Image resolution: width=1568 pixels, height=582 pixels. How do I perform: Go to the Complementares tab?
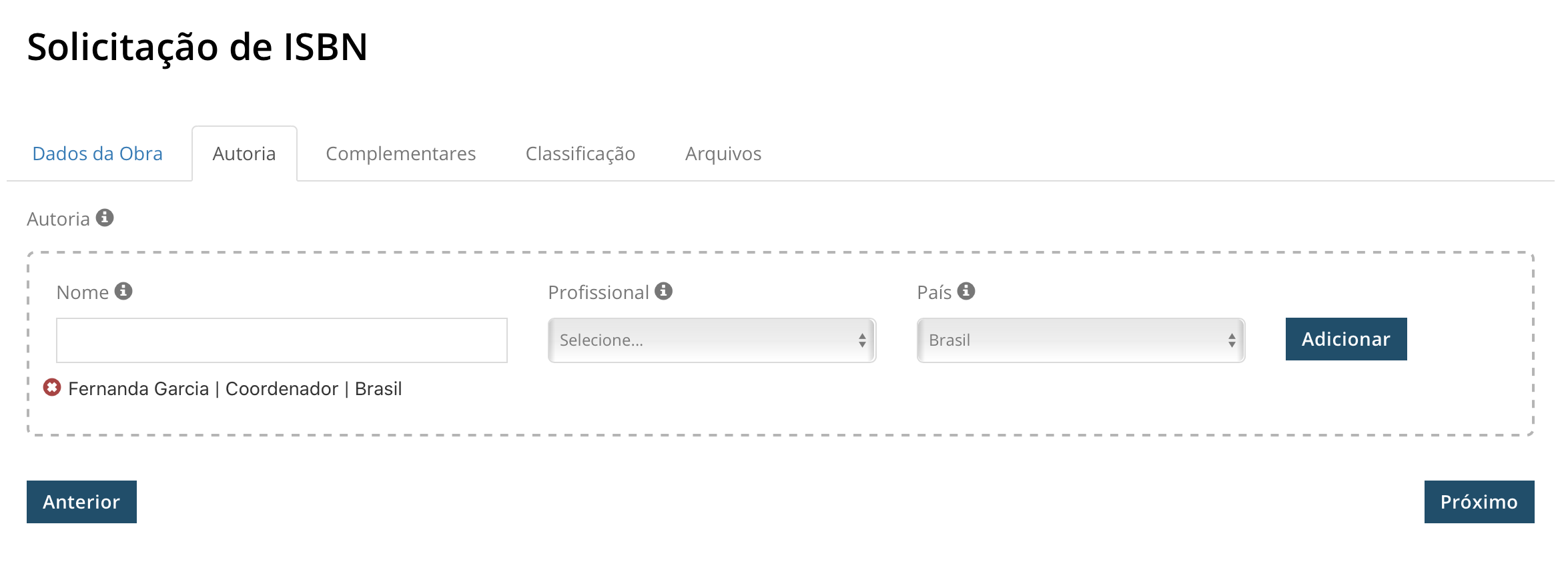[x=400, y=154]
